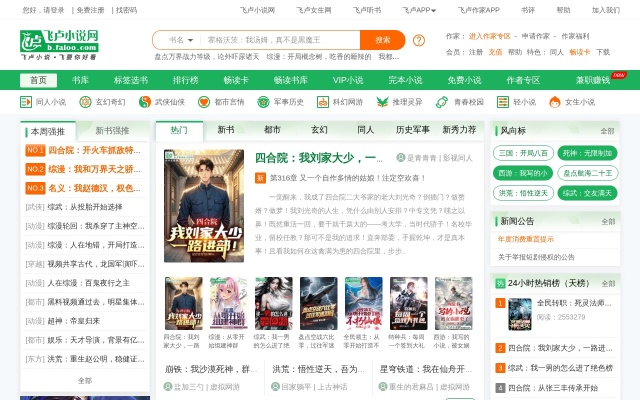Open the featured 四合院 book cover image

203,206
